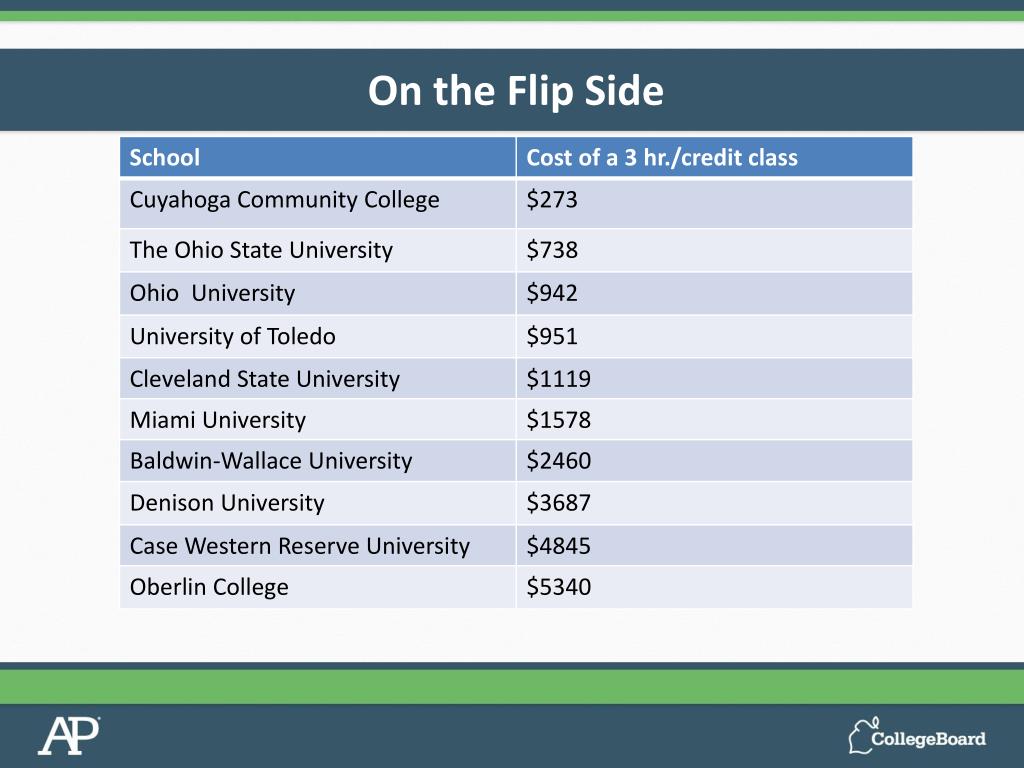Click the School column header
This screenshot has width=1024, height=768.
pyautogui.click(x=165, y=158)
